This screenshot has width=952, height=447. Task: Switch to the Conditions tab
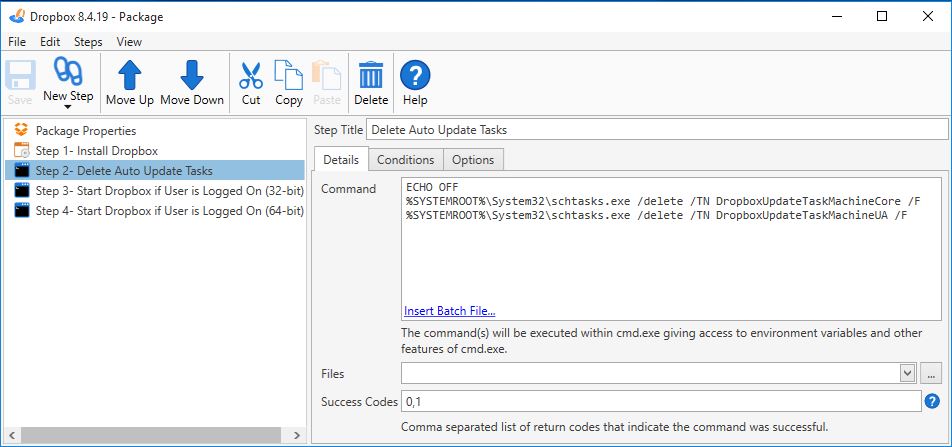pos(406,160)
